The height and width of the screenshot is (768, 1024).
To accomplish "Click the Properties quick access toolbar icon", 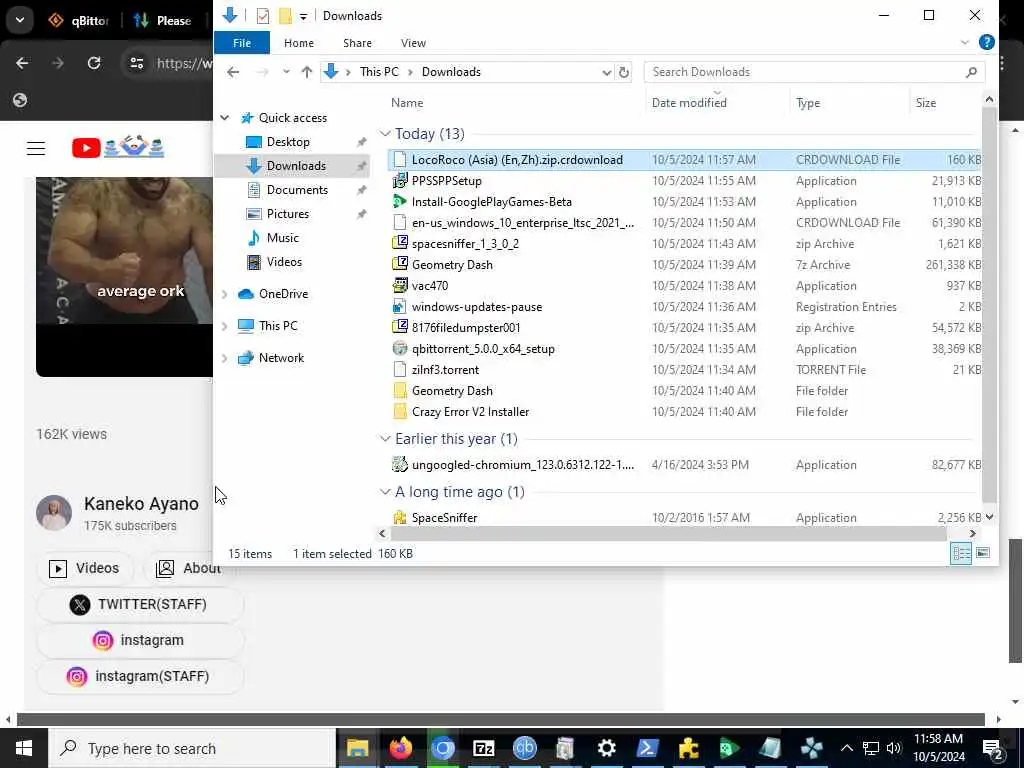I will point(263,16).
